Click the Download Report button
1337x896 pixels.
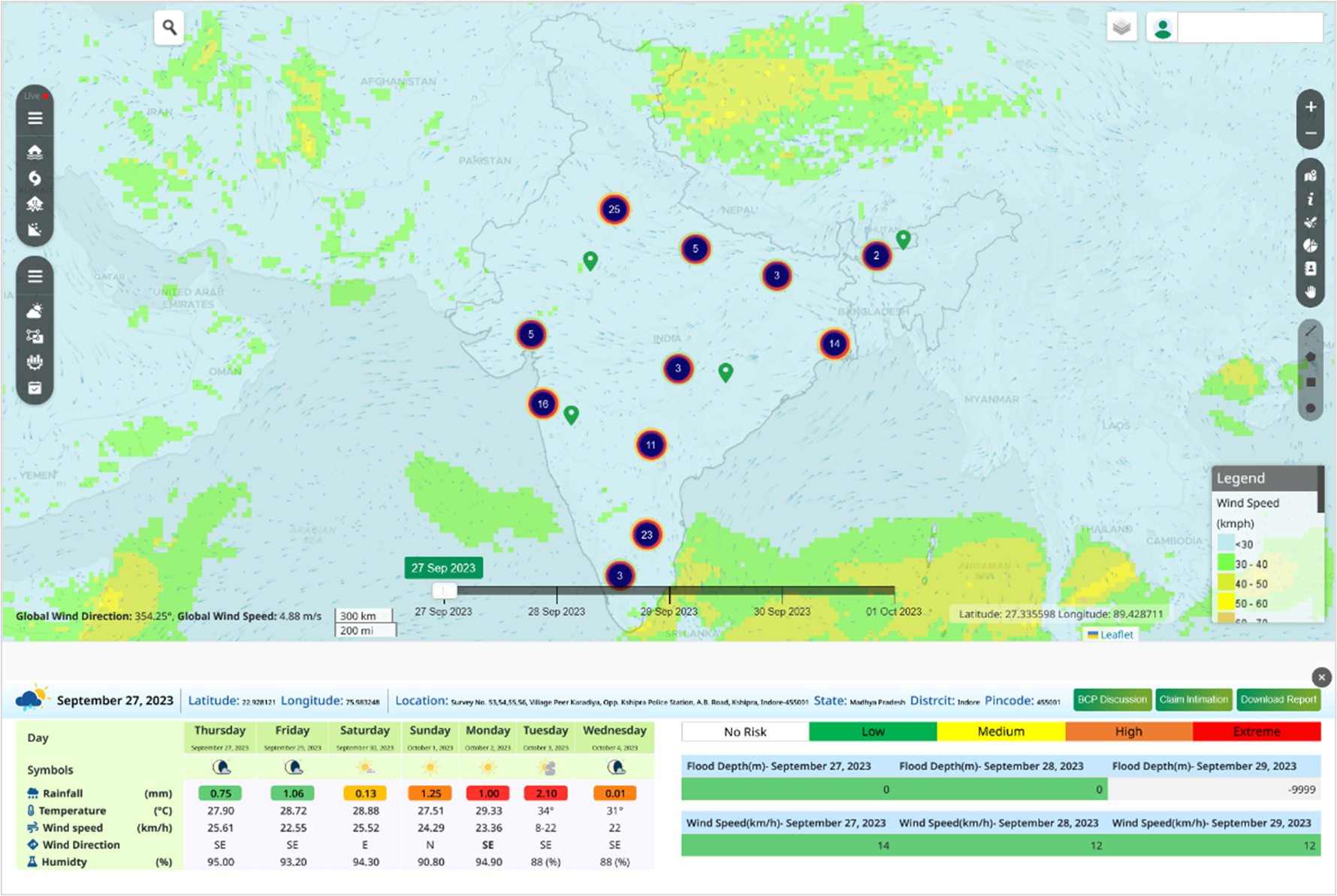coord(1278,699)
